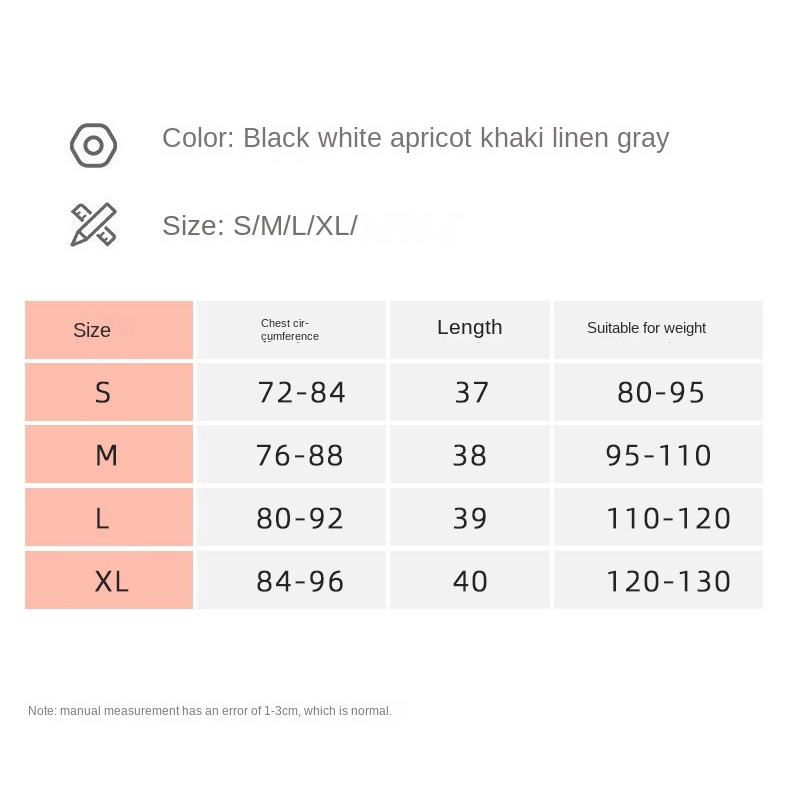This screenshot has height=790, width=790.
Task: Click the 120-130 weight cell
Action: point(668,581)
